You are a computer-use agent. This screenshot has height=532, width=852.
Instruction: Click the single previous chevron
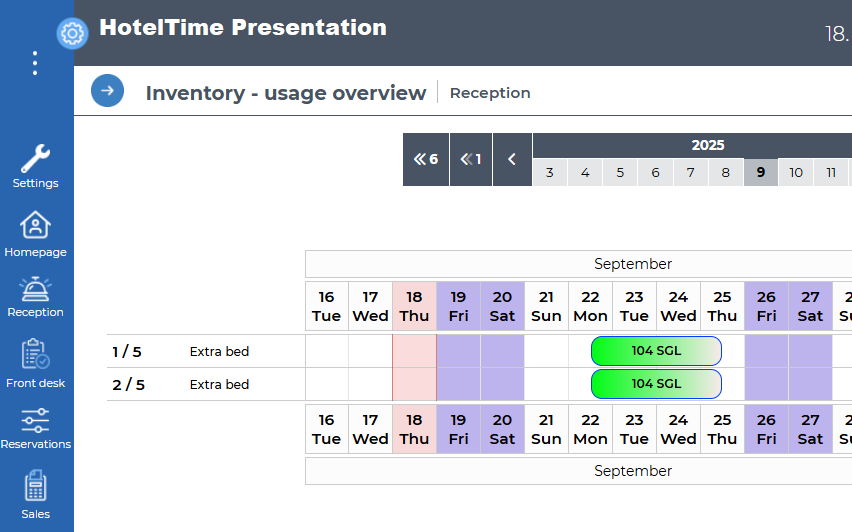[x=512, y=159]
